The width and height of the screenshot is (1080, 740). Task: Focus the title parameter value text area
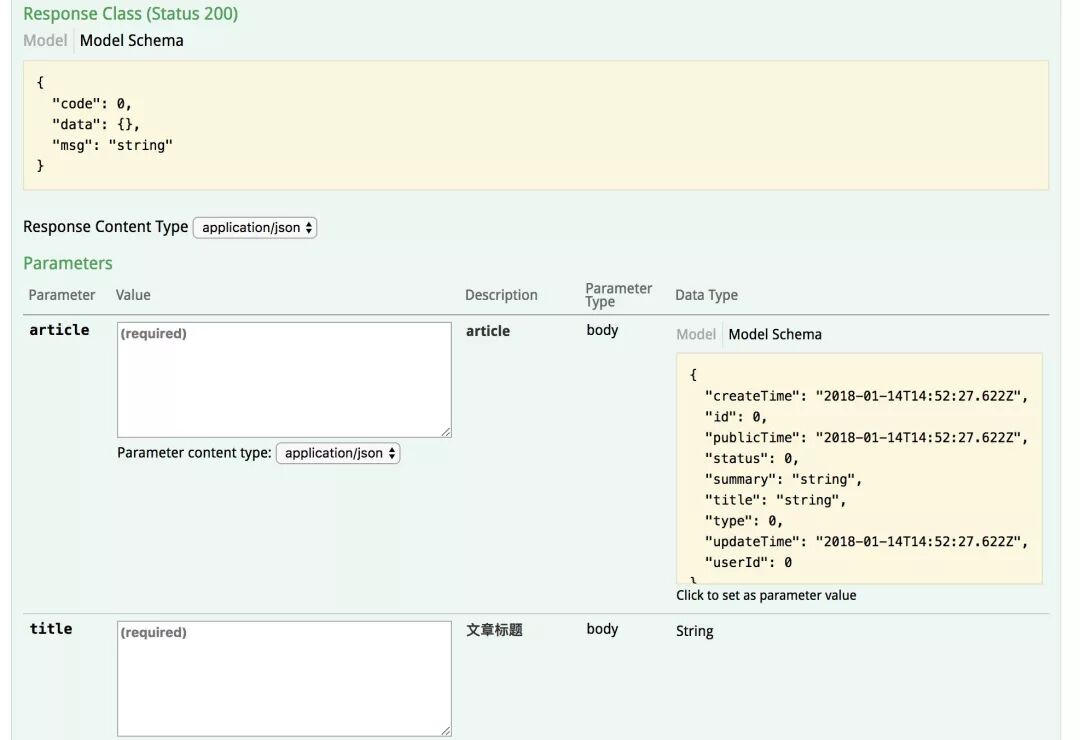284,678
